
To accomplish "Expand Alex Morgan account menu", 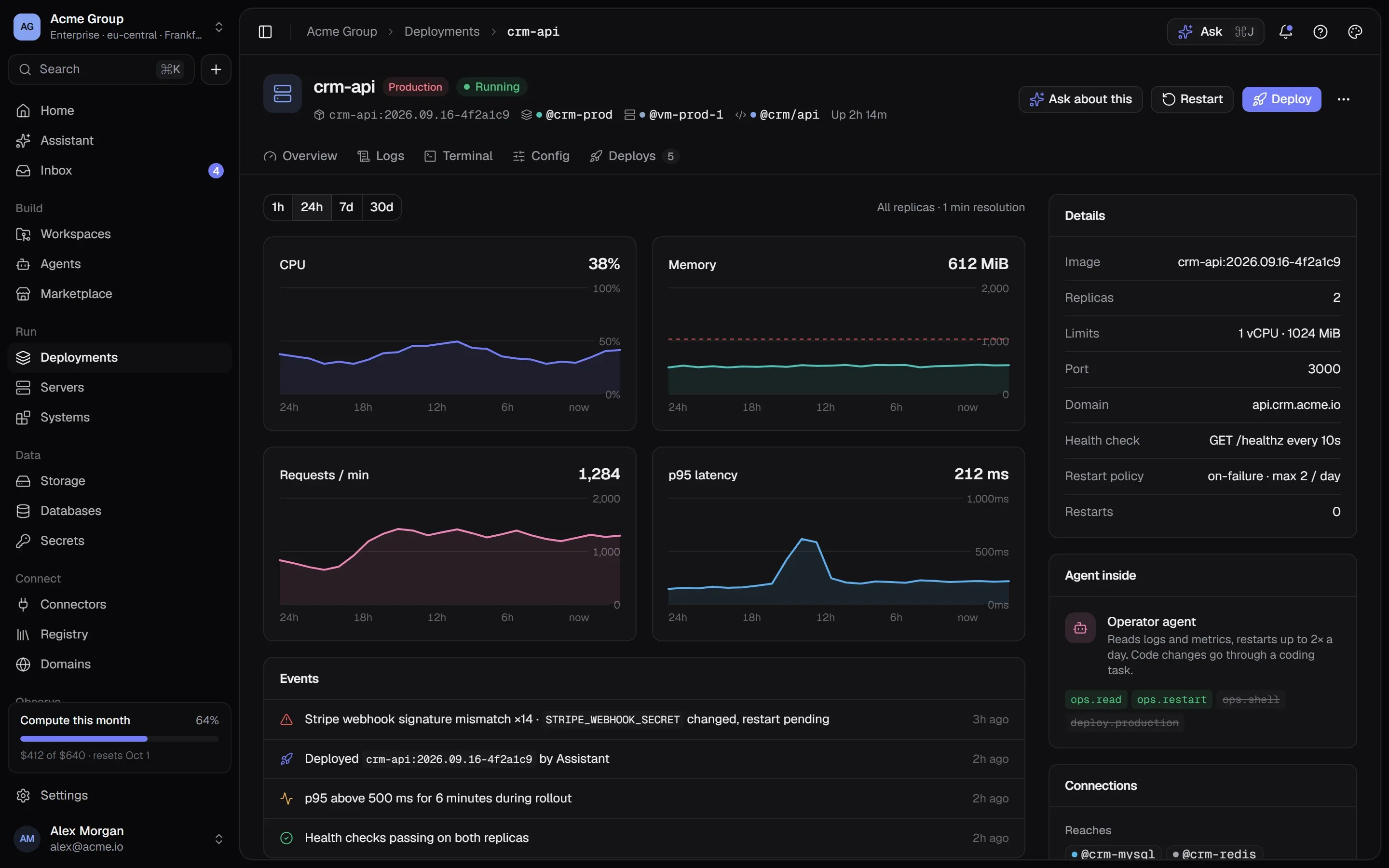I will tap(218, 839).
